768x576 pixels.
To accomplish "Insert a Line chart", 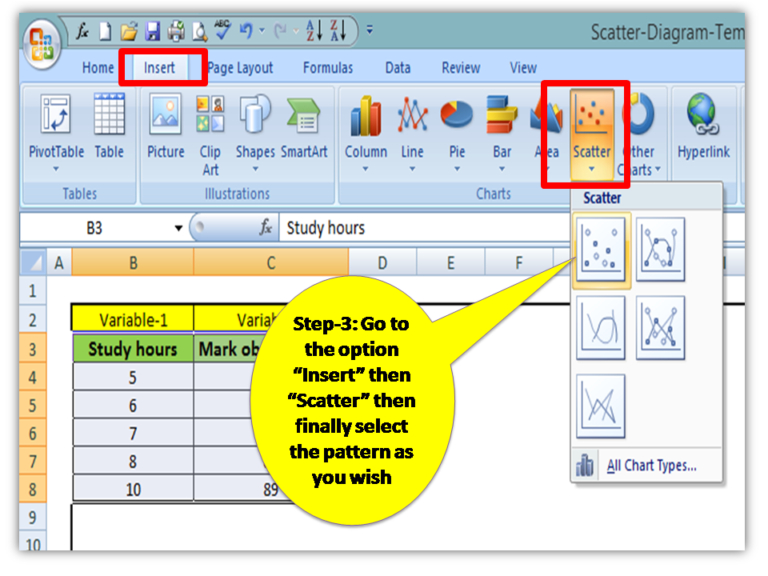I will point(412,133).
